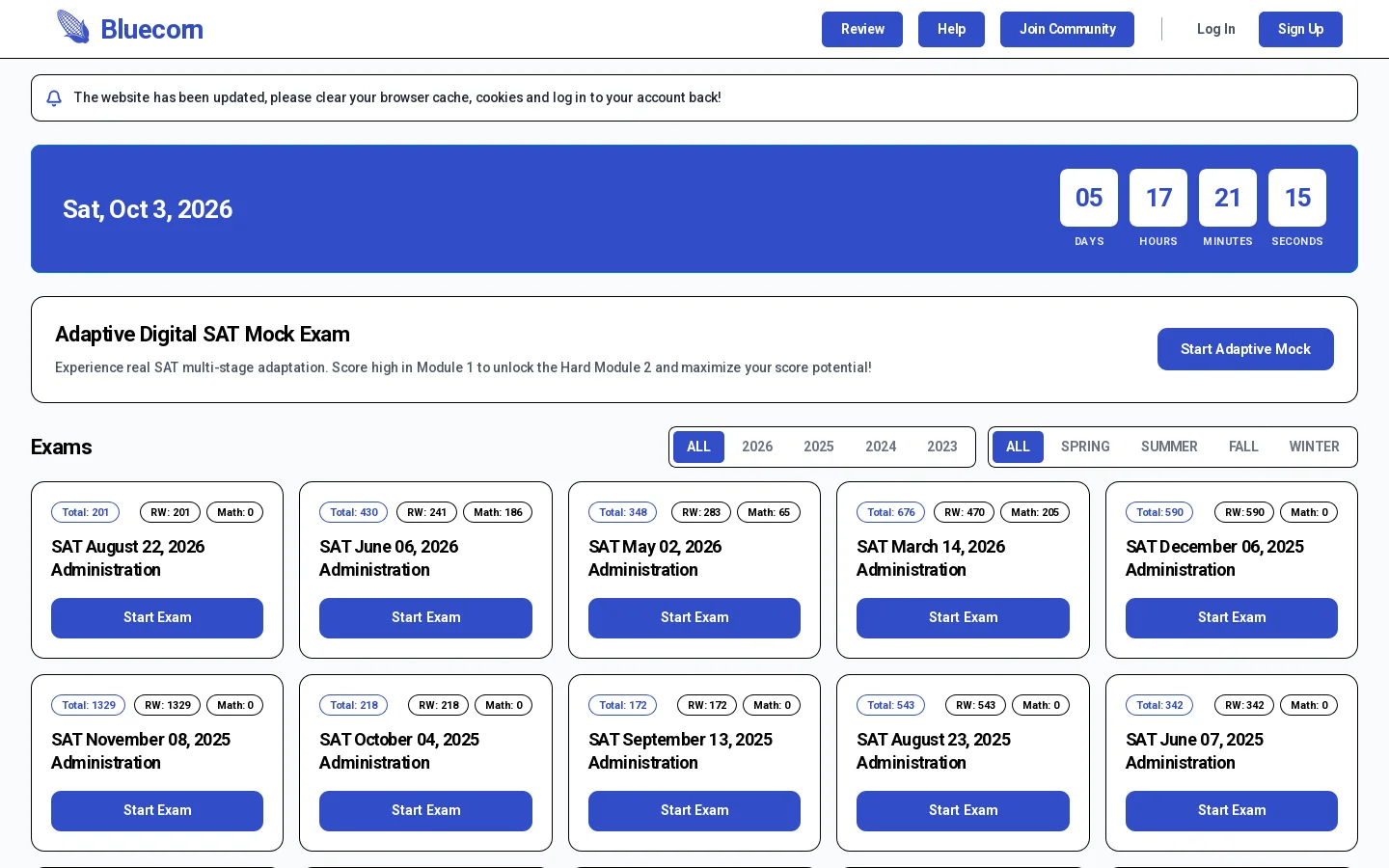1389x868 pixels.
Task: Click the 'Math: 65' badge
Action: 769,512
